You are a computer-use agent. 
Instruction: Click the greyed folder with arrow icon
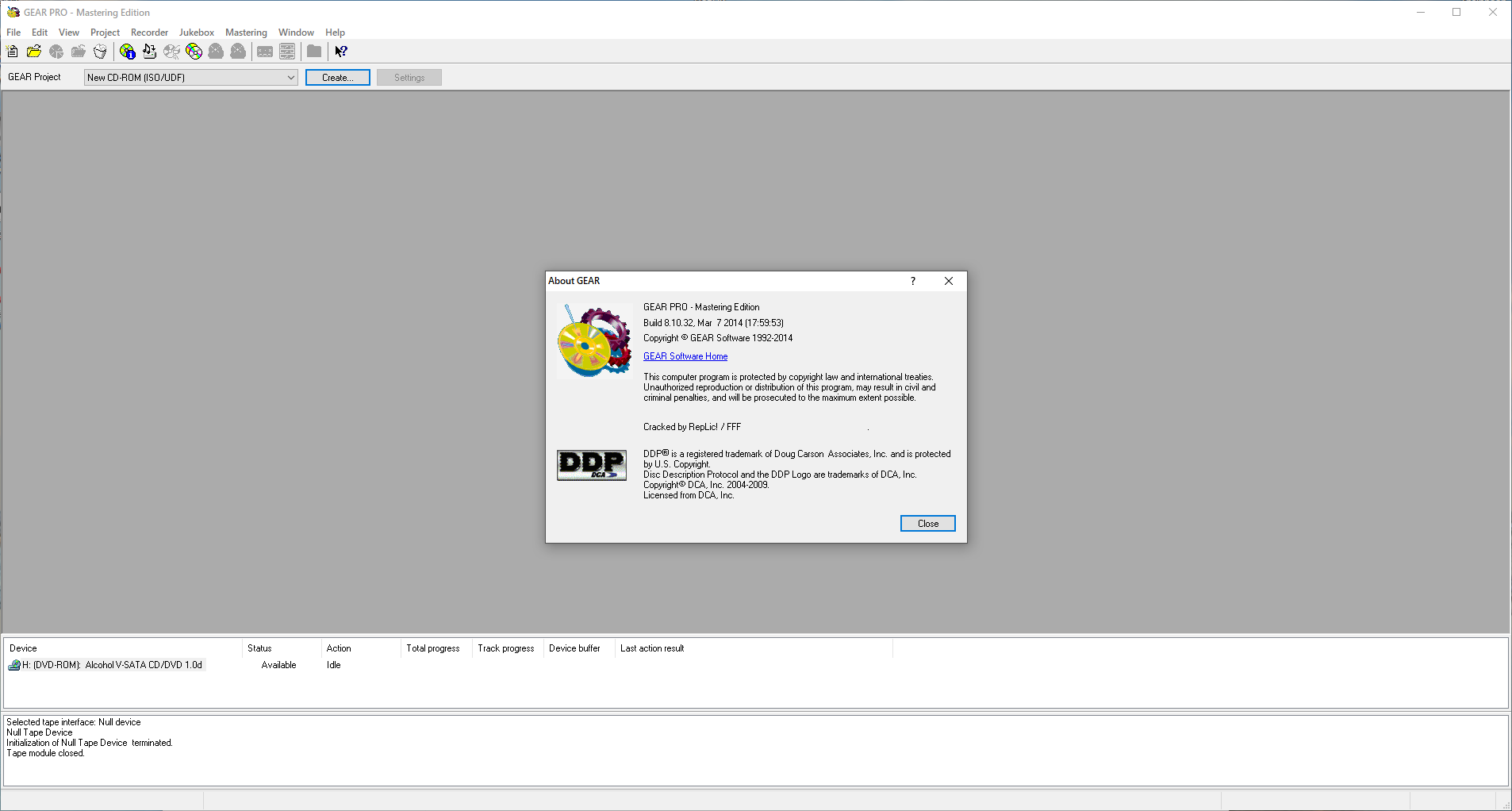coord(79,52)
